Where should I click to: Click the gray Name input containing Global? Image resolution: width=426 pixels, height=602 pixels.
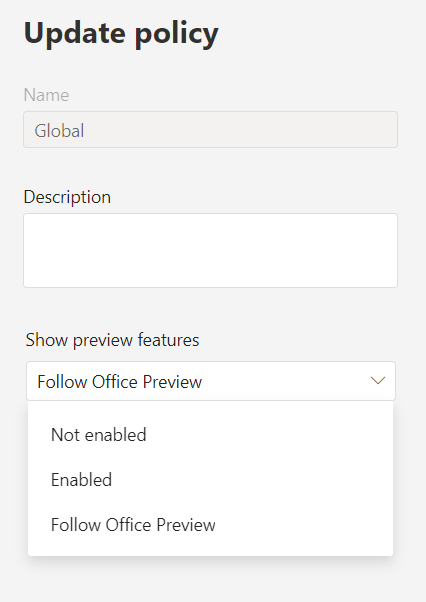pyautogui.click(x=210, y=129)
